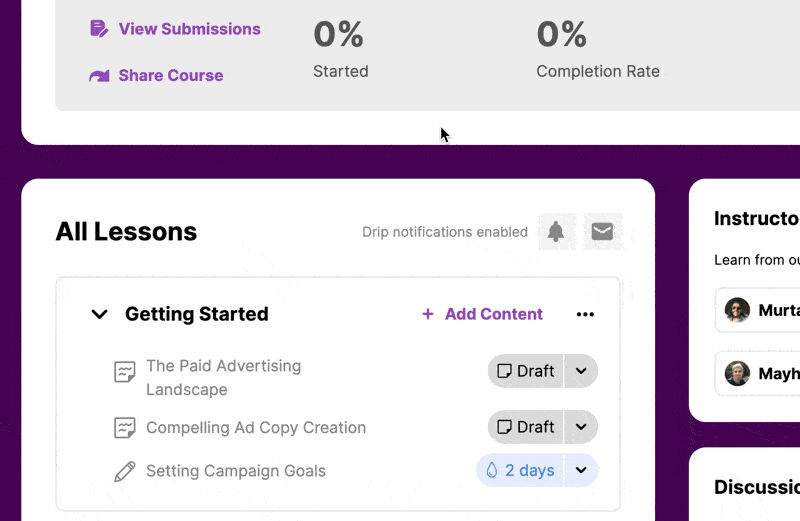Image resolution: width=800 pixels, height=521 pixels.
Task: Toggle the email envelope notification icon
Action: click(602, 232)
